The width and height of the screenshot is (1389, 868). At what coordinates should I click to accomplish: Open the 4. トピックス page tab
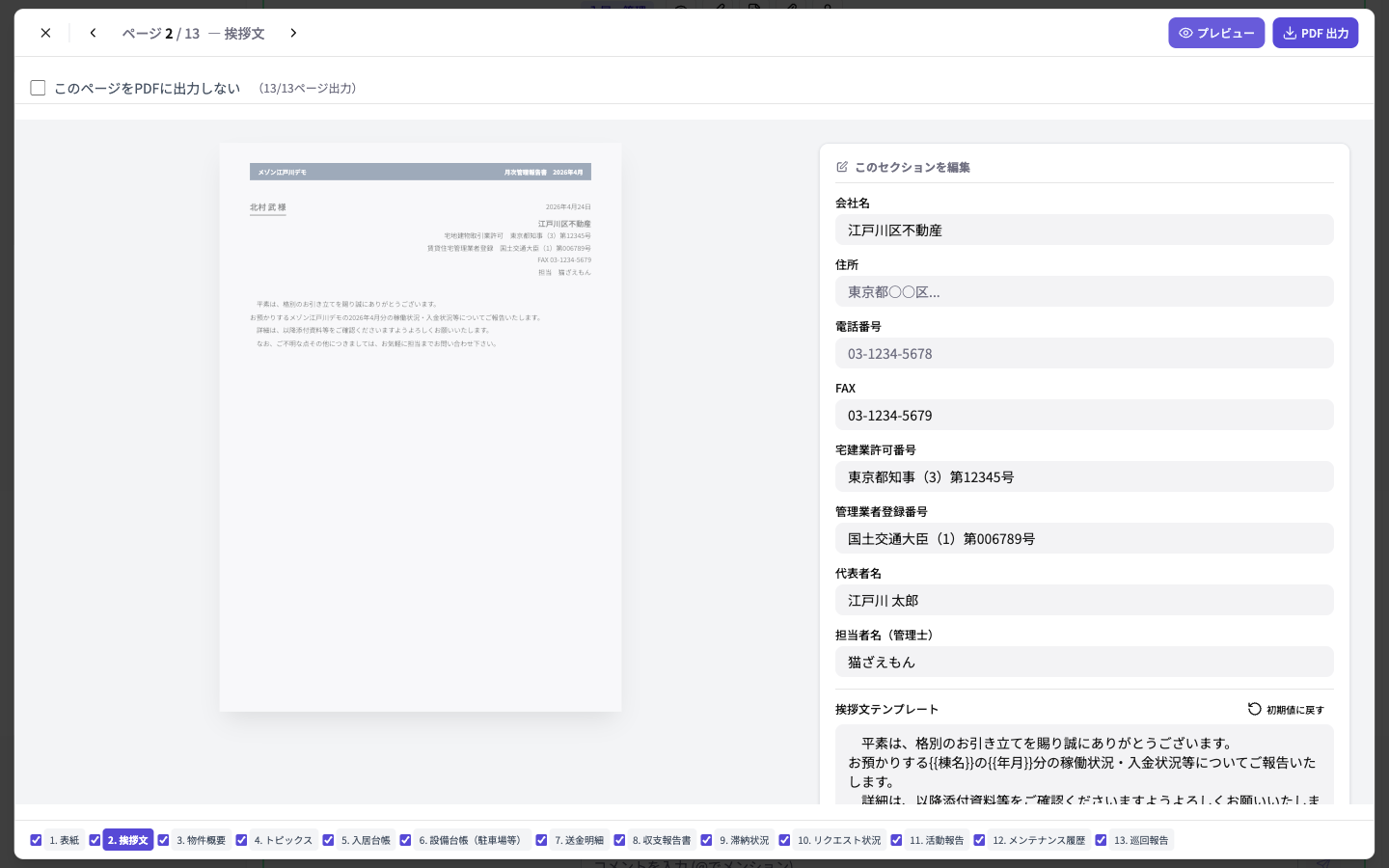(x=284, y=840)
